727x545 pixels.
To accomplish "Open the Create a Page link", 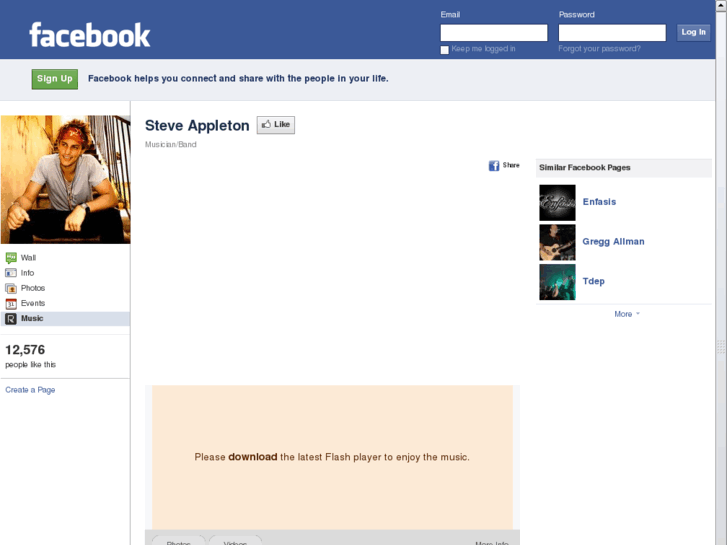I will click(x=30, y=390).
